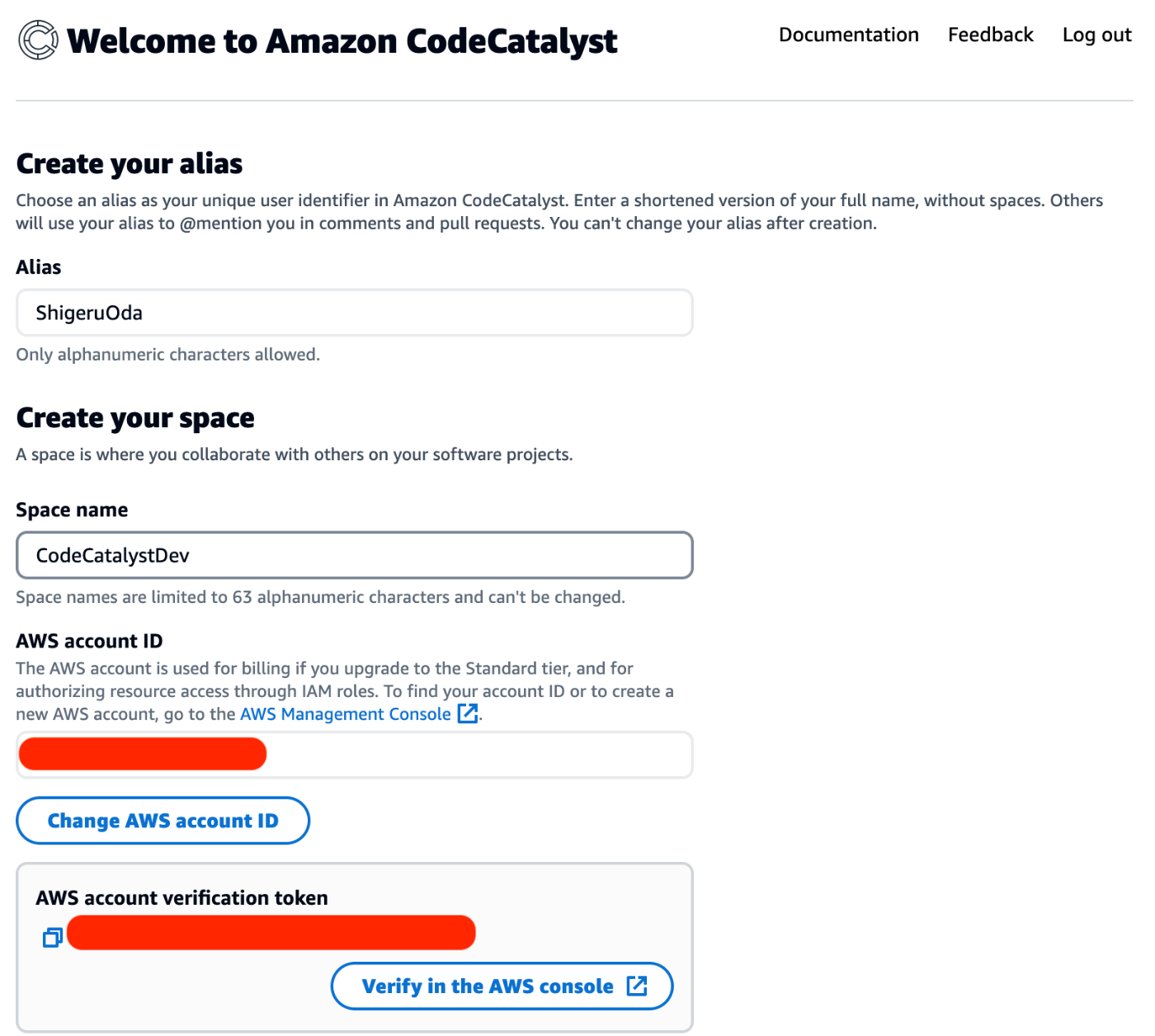Screen dimensions: 1155x1036
Task: Click the AWS account verification token label
Action: pyautogui.click(x=181, y=897)
